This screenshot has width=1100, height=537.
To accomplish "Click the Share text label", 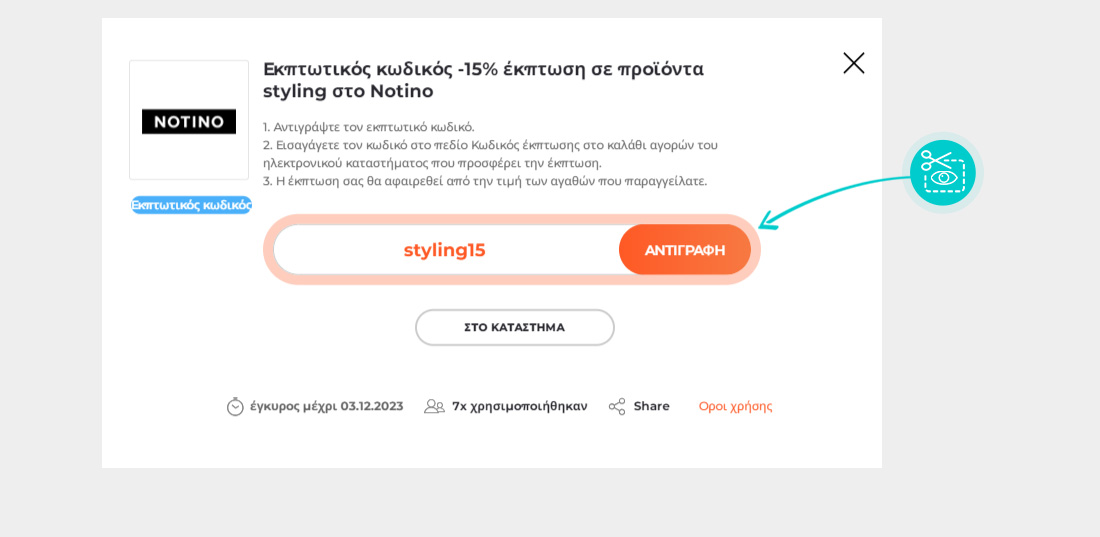I will (651, 406).
